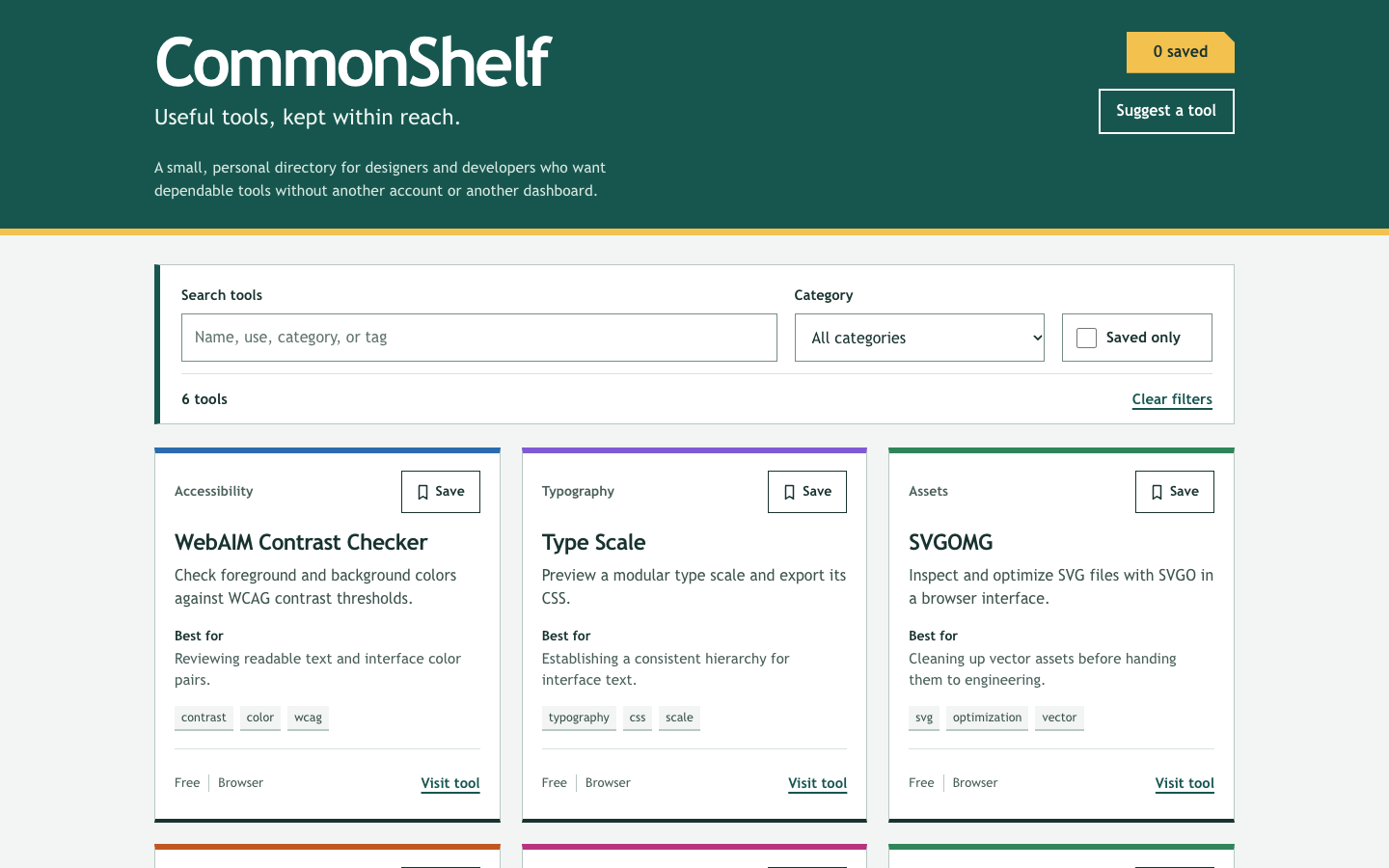The width and height of the screenshot is (1389, 868).
Task: Visit the WebAIM Contrast Checker tool
Action: click(450, 783)
